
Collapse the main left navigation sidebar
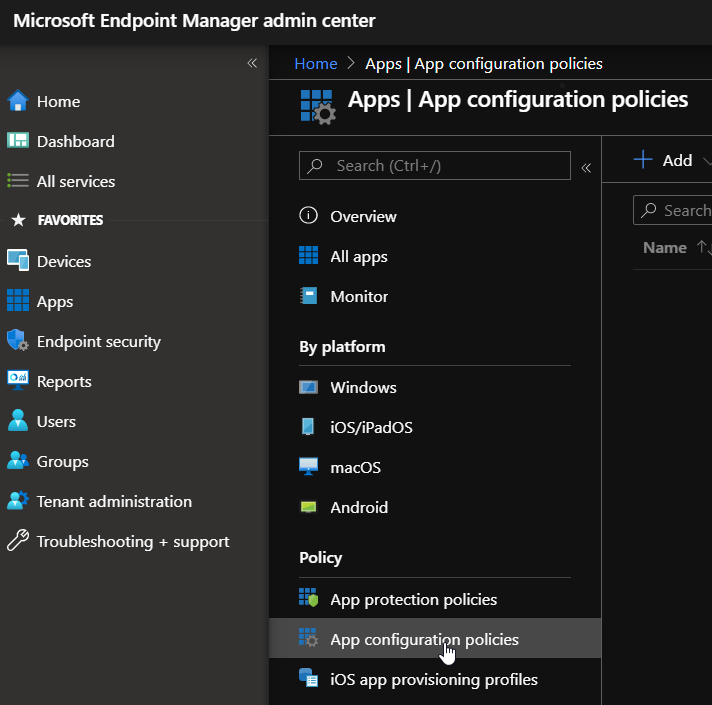(252, 63)
